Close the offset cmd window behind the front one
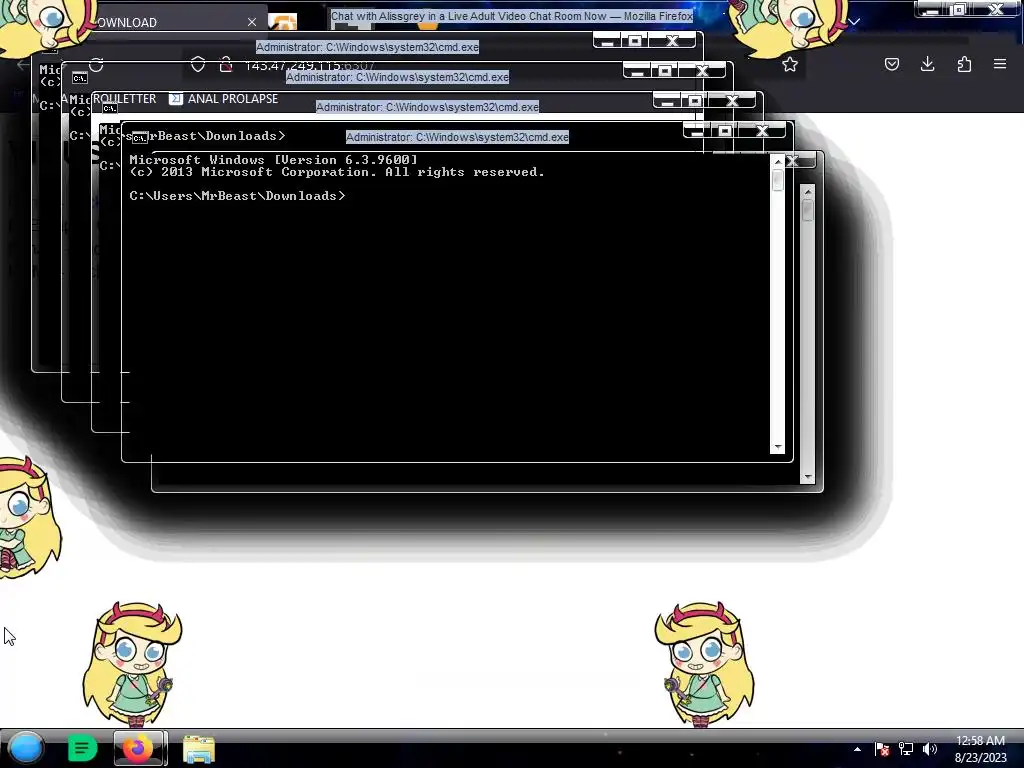Viewport: 1024px width, 768px height. 792,161
